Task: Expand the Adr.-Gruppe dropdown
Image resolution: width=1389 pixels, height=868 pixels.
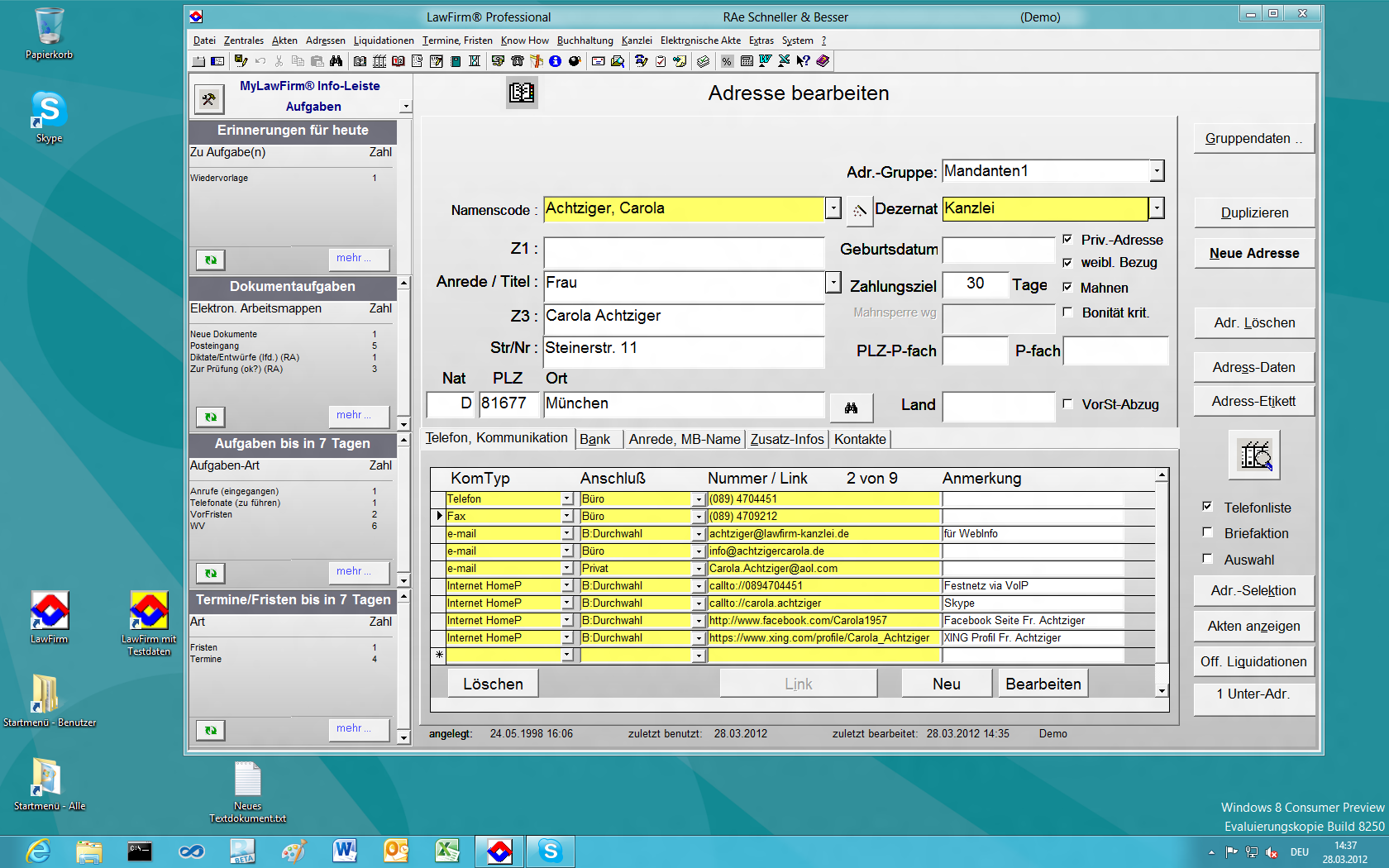Action: click(x=1157, y=171)
